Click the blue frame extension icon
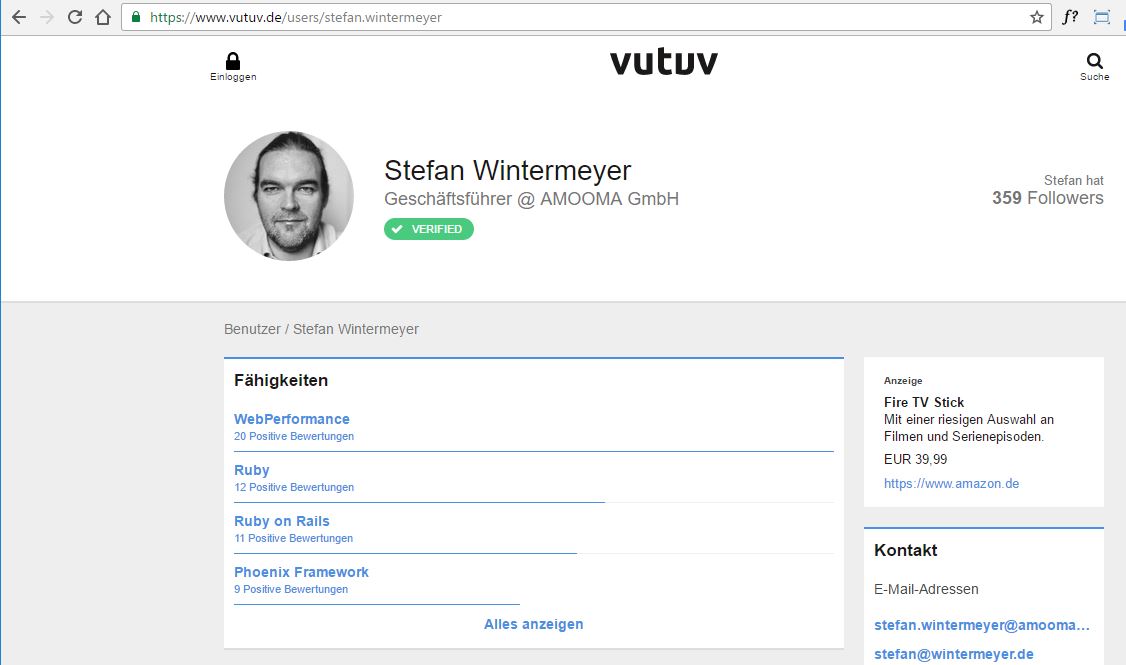This screenshot has height=665, width=1126. point(1102,17)
